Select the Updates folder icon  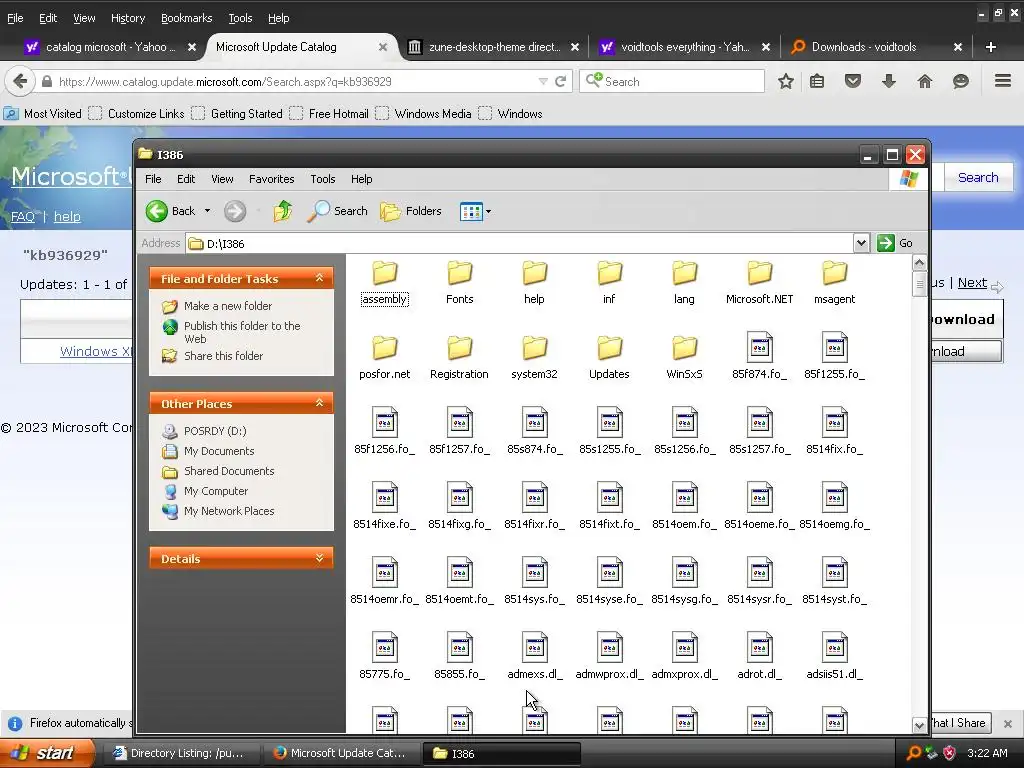pos(609,348)
